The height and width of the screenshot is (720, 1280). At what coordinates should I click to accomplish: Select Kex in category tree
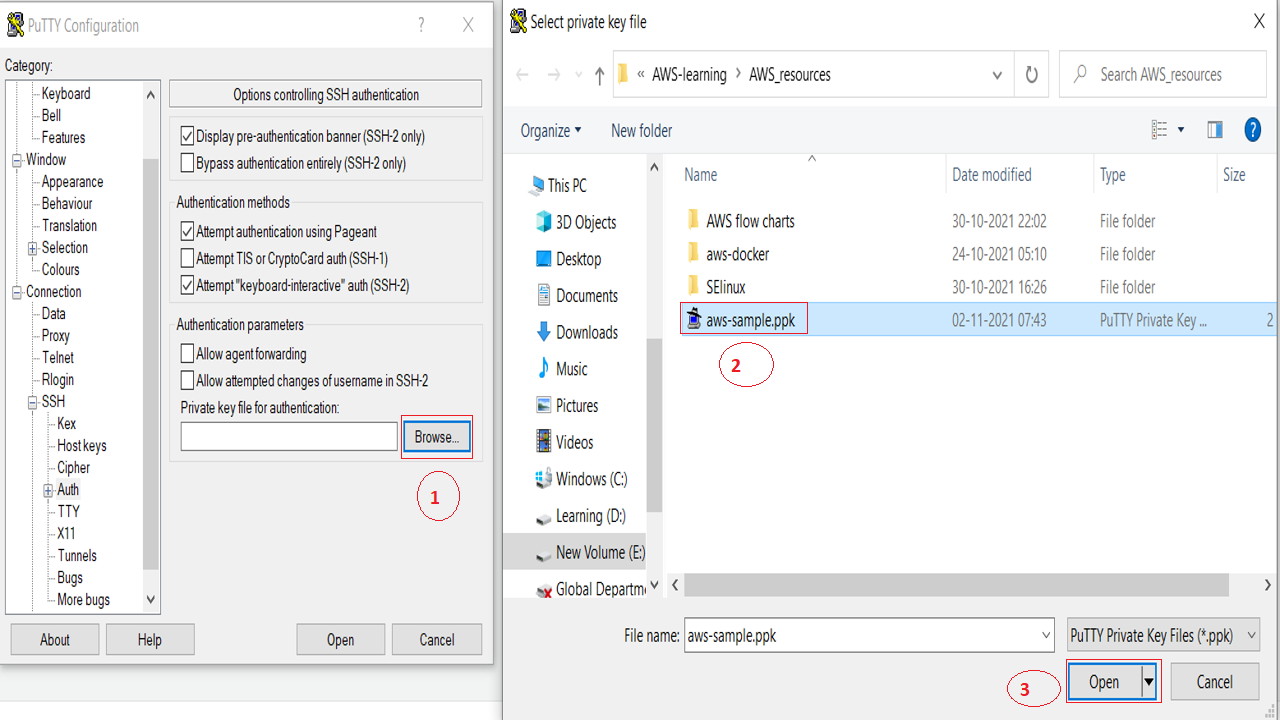click(66, 424)
